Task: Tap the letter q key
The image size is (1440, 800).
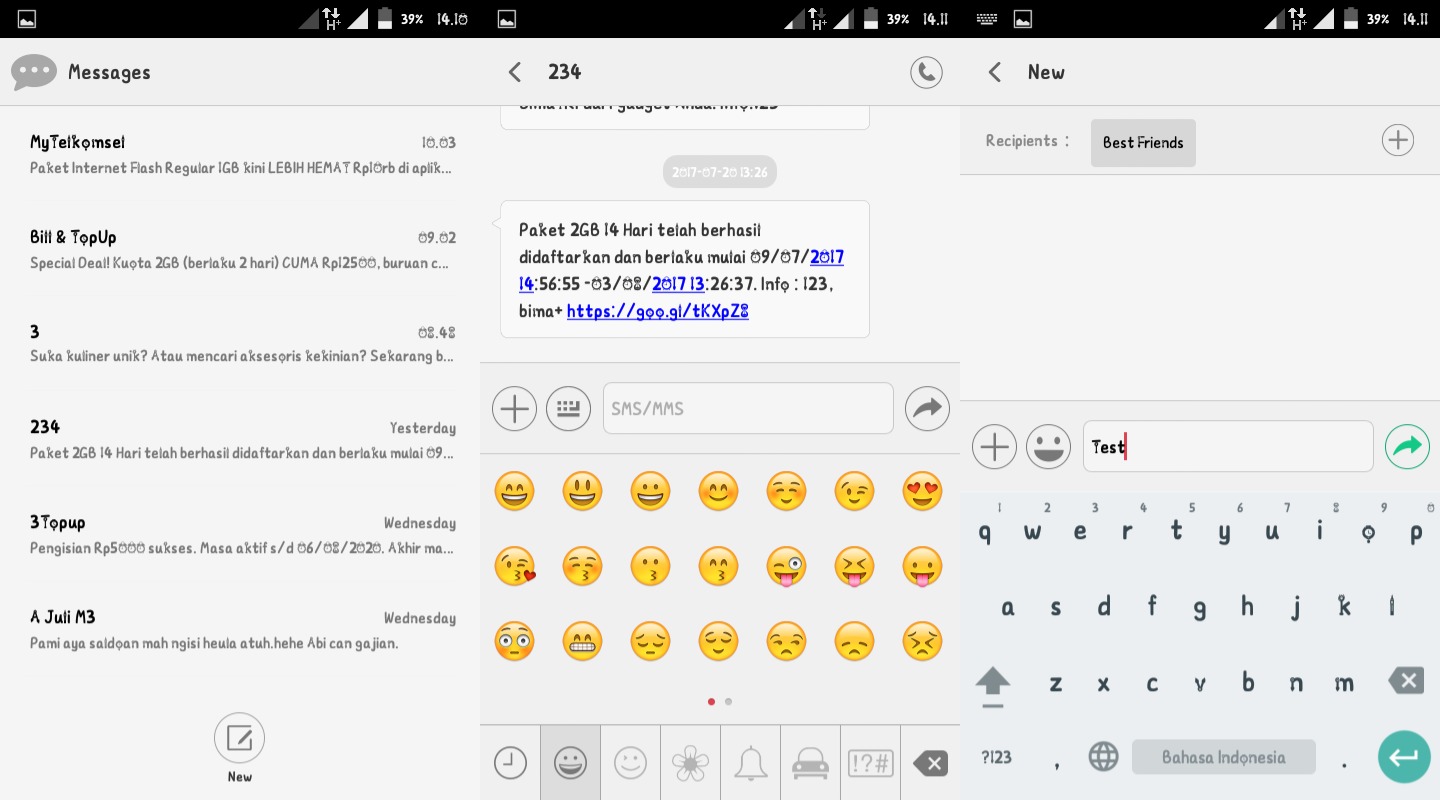Action: point(985,532)
